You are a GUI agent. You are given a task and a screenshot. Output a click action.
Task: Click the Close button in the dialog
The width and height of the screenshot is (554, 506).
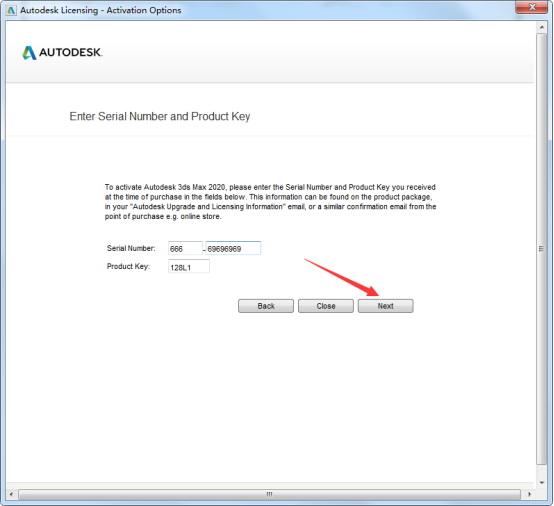pyautogui.click(x=325, y=306)
